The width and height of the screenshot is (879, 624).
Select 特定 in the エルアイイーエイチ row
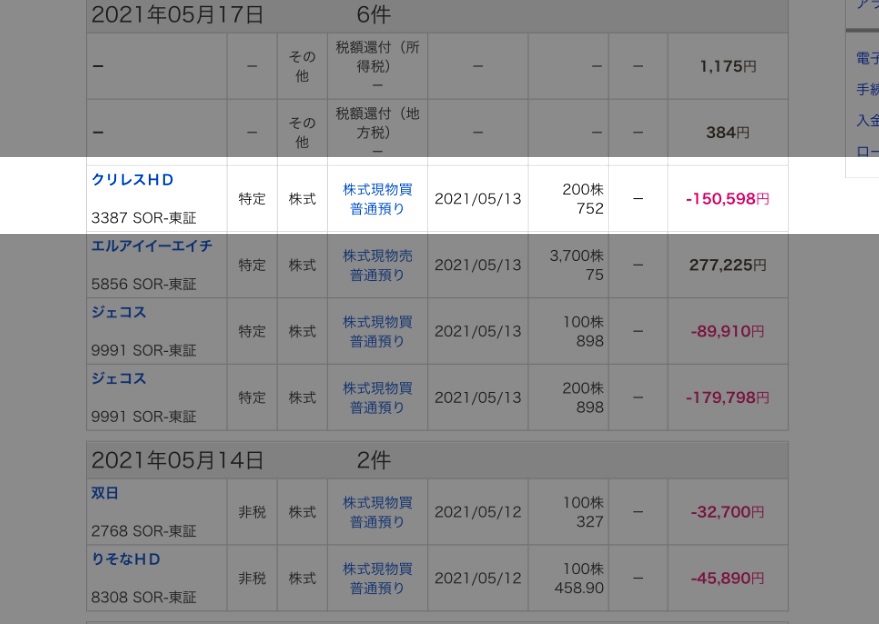[252, 265]
